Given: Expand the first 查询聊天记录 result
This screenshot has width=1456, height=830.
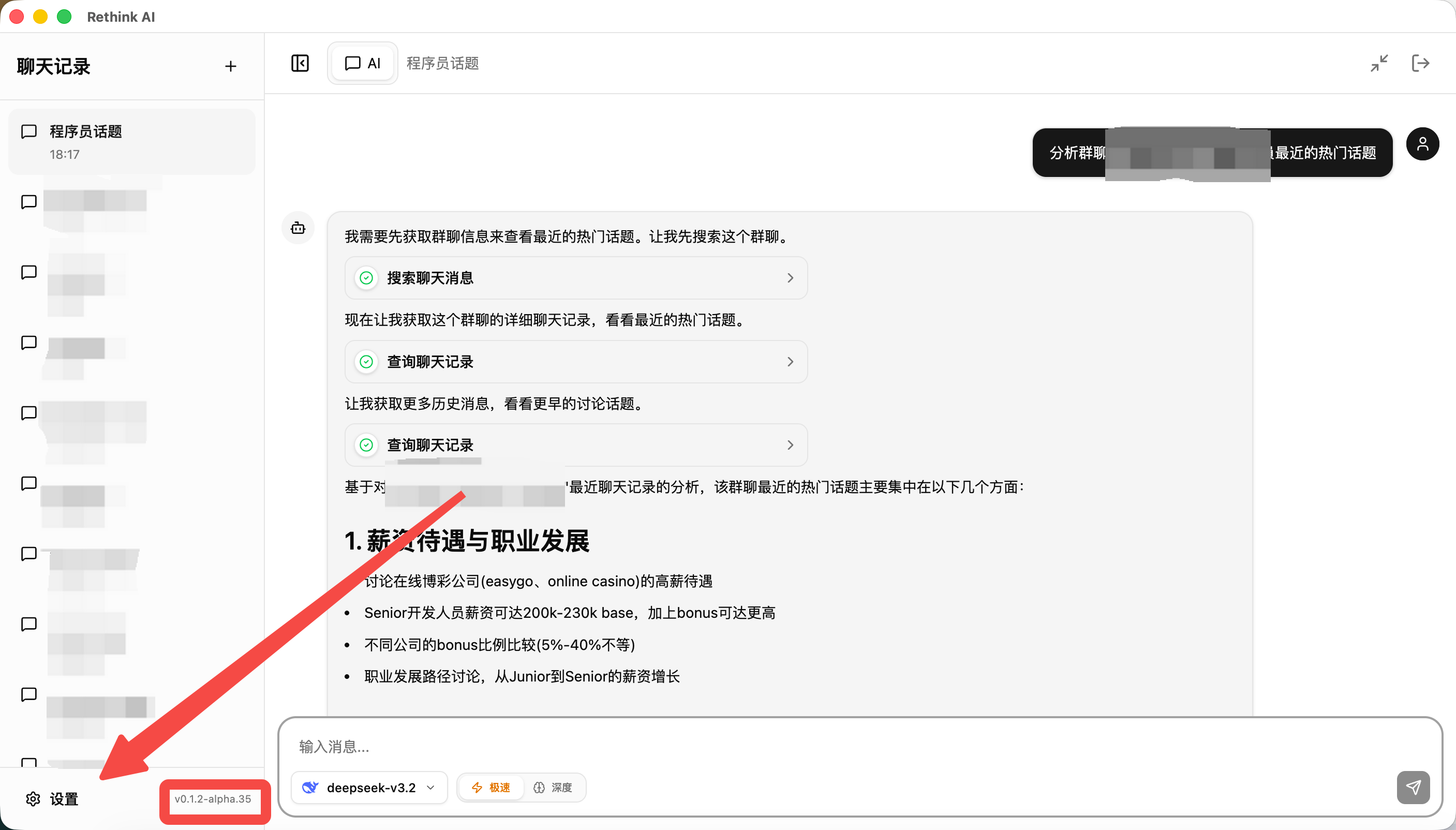Looking at the screenshot, I should pos(575,361).
